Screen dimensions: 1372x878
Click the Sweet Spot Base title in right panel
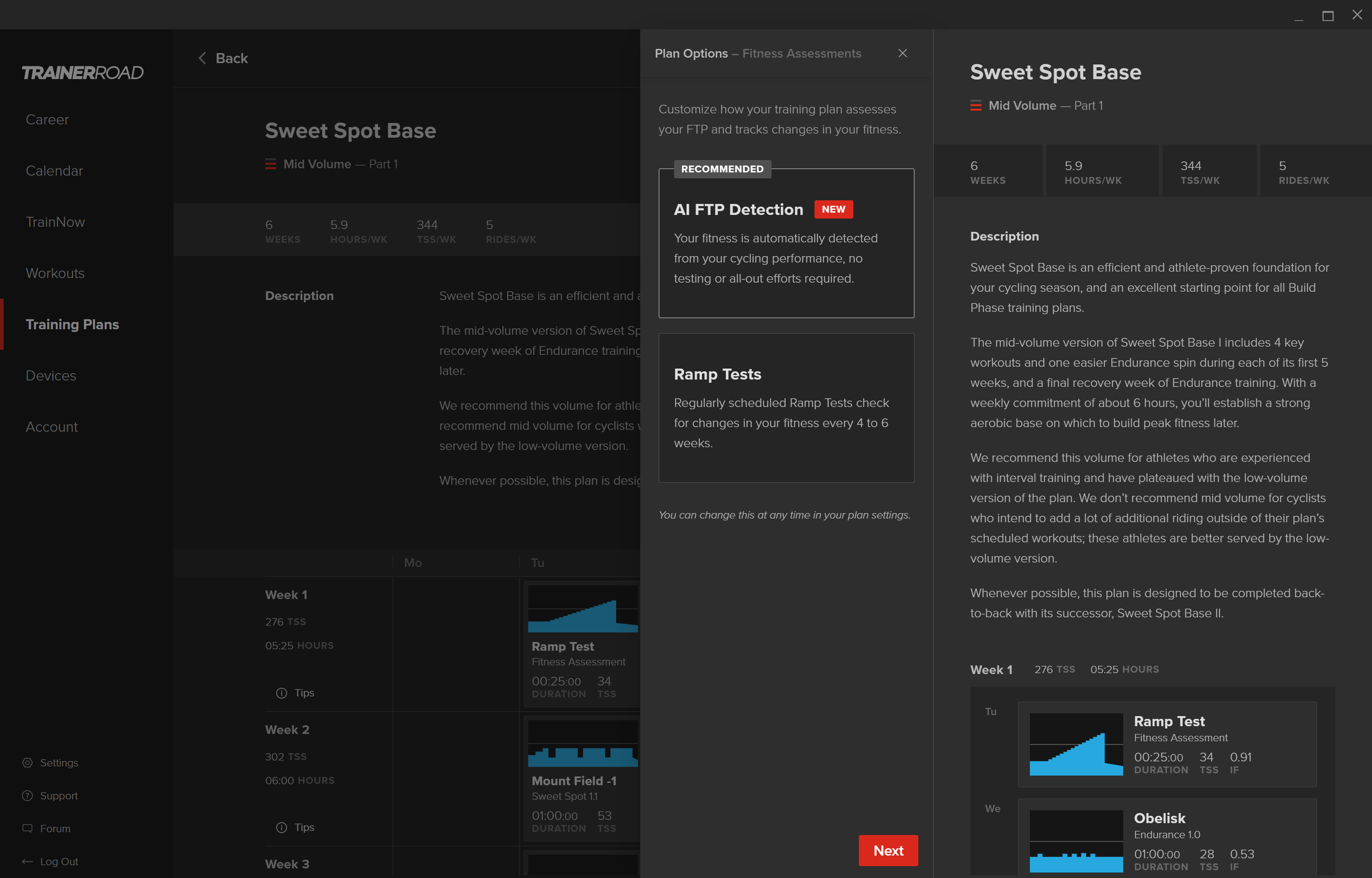tap(1056, 72)
